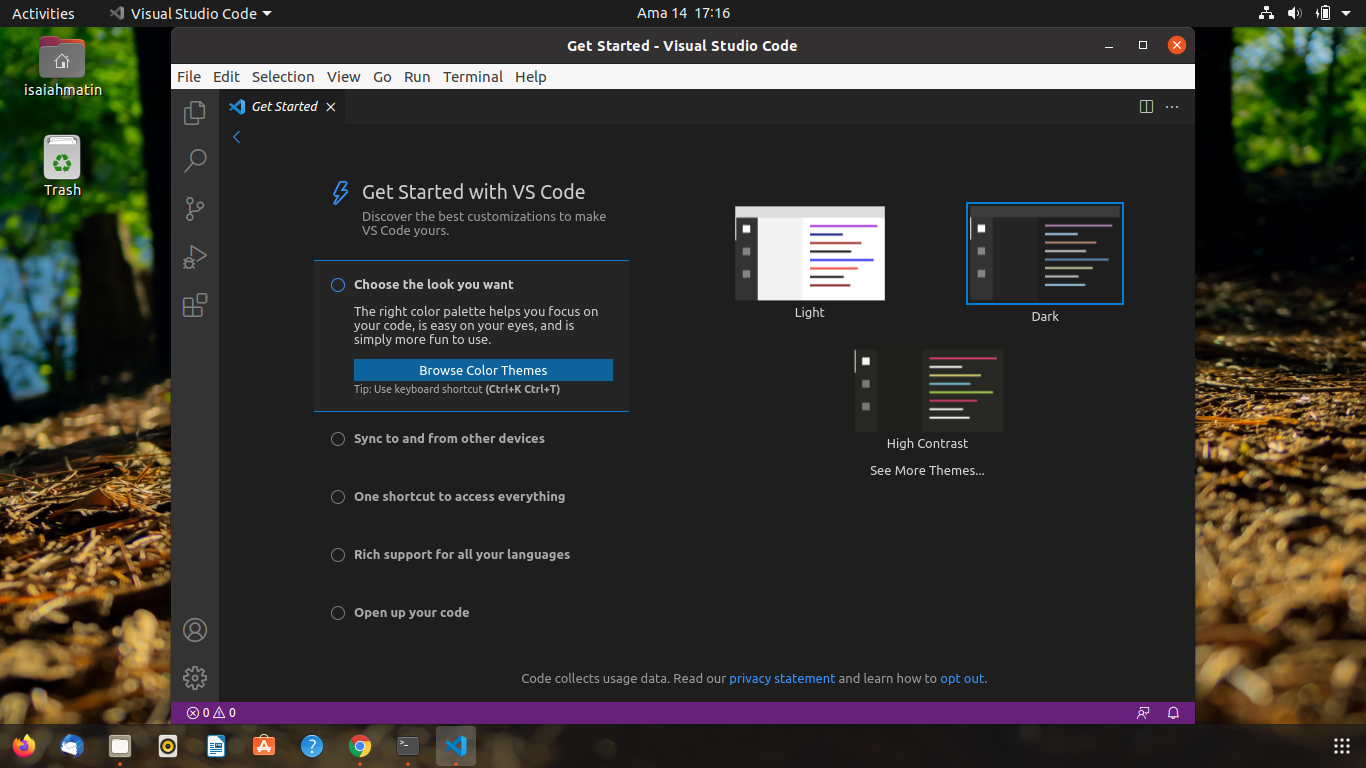1366x768 pixels.
Task: Open the Run menu
Action: tap(417, 77)
